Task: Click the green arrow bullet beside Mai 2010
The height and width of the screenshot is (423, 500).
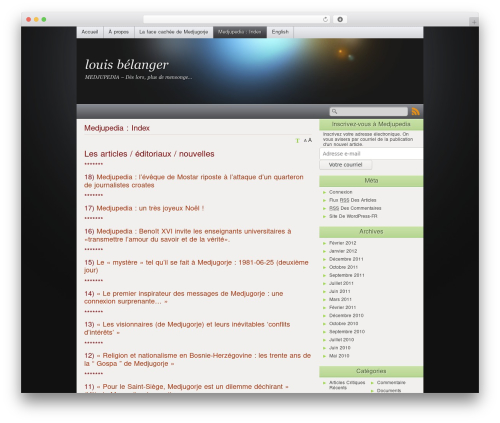Action: 325,356
